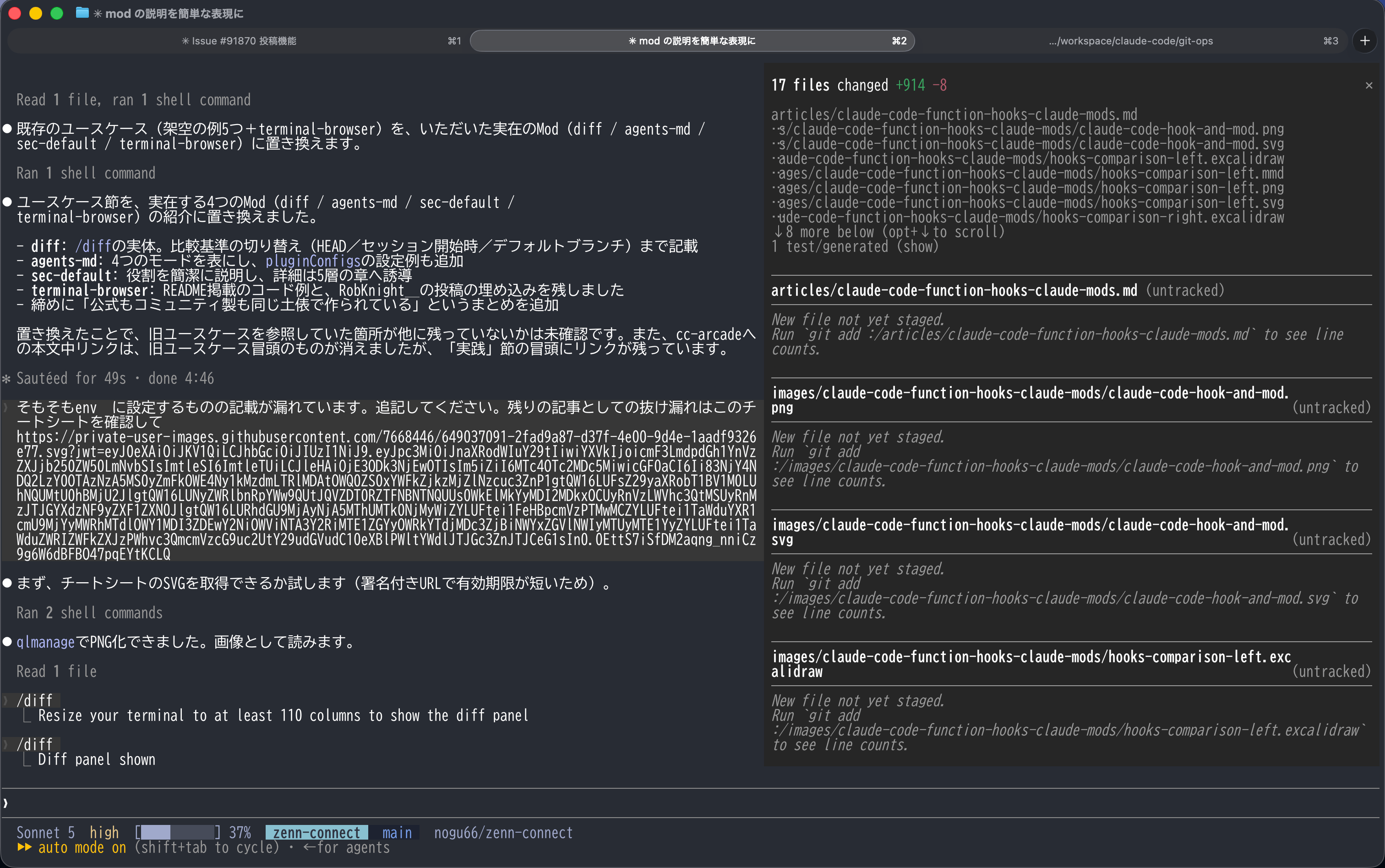Viewport: 1385px width, 868px height.
Task: Select 'hooks-comparison-right.excalidraw' in the file list
Action: (x=1028, y=217)
